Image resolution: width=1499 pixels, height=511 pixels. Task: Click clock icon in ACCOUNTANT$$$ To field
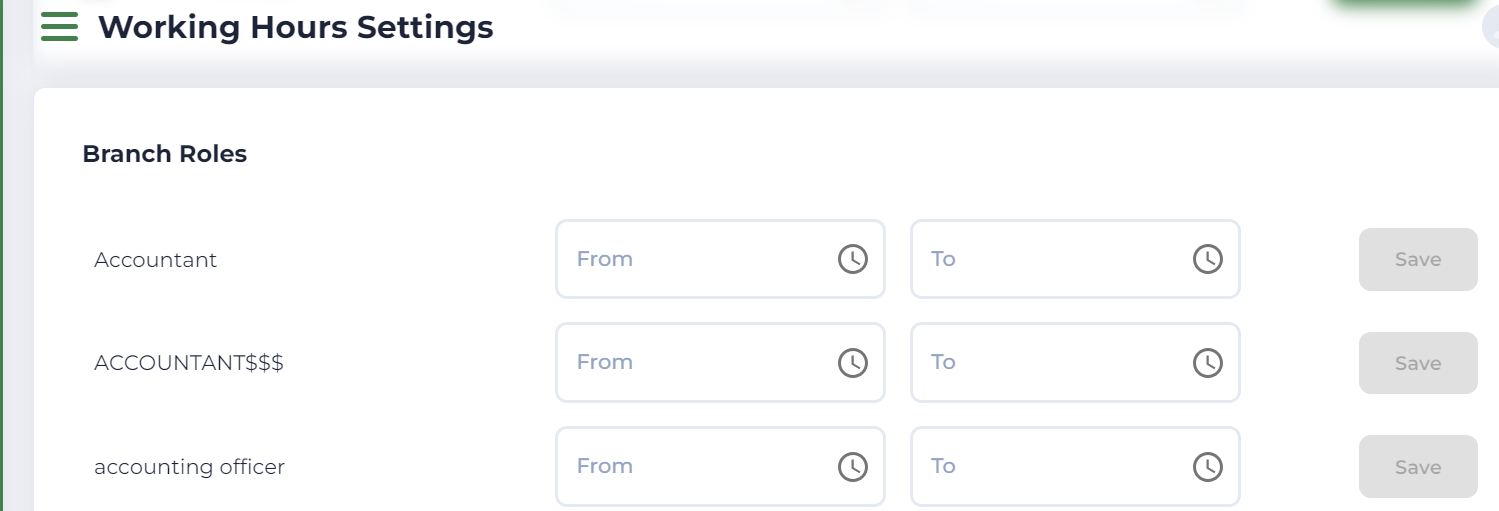point(1207,362)
